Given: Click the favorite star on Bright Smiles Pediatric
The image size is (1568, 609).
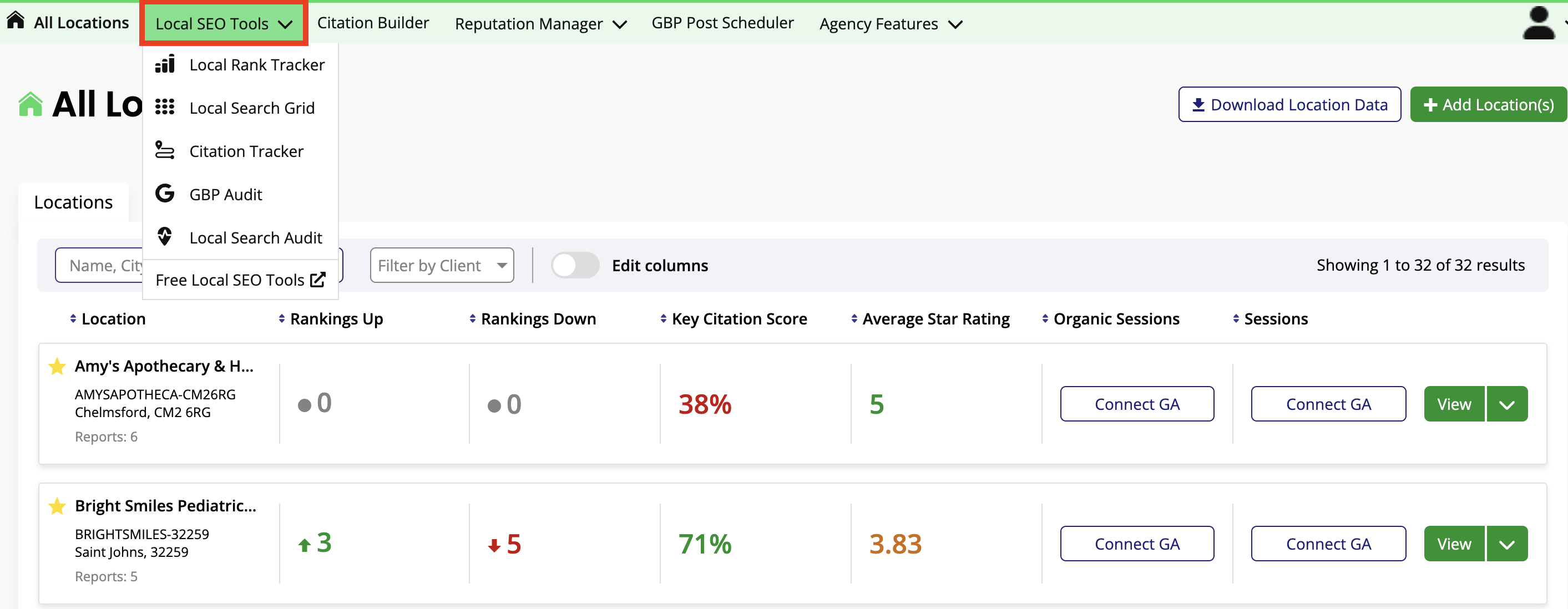Looking at the screenshot, I should pos(57,506).
